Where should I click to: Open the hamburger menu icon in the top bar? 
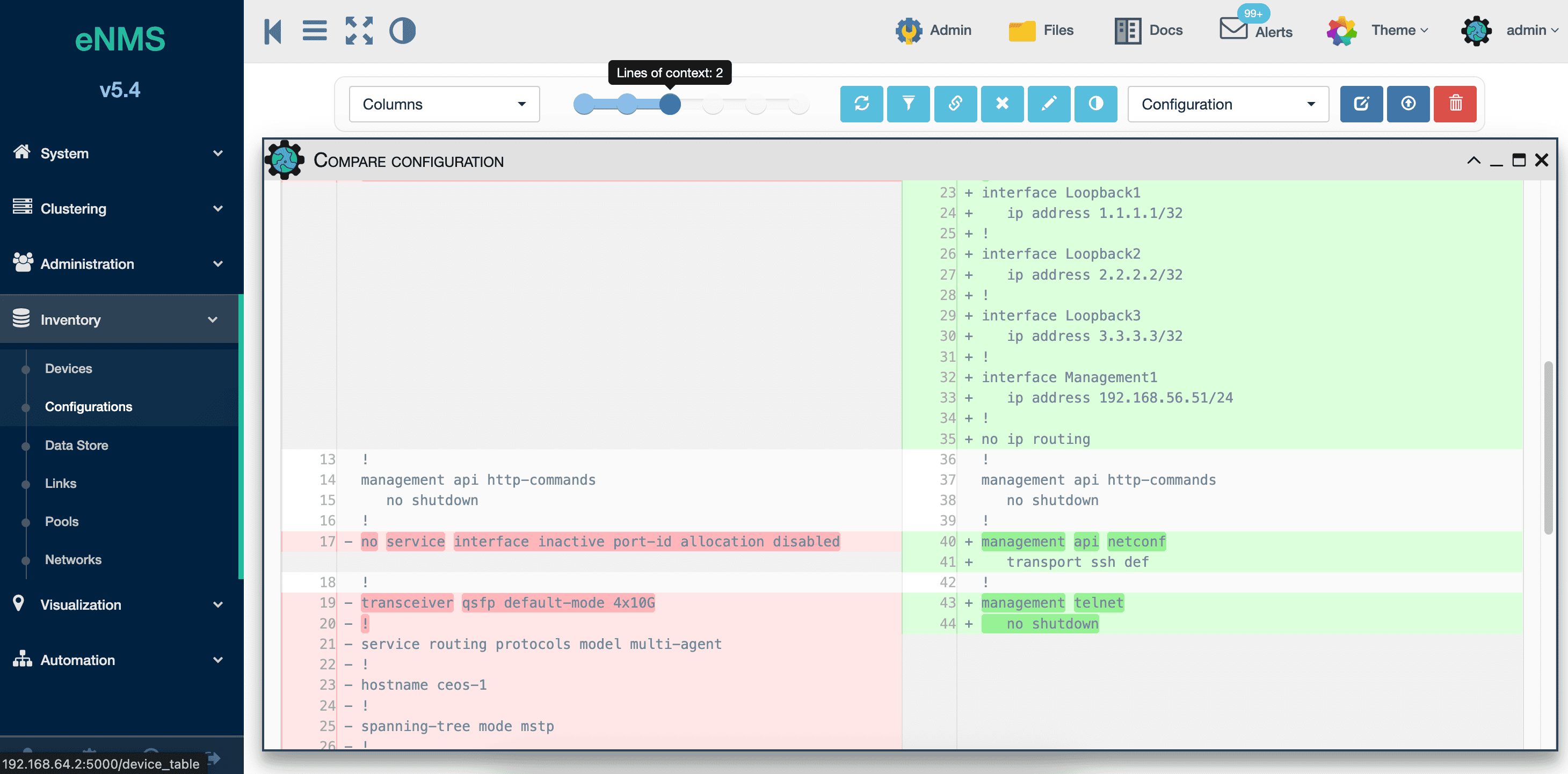pos(315,31)
